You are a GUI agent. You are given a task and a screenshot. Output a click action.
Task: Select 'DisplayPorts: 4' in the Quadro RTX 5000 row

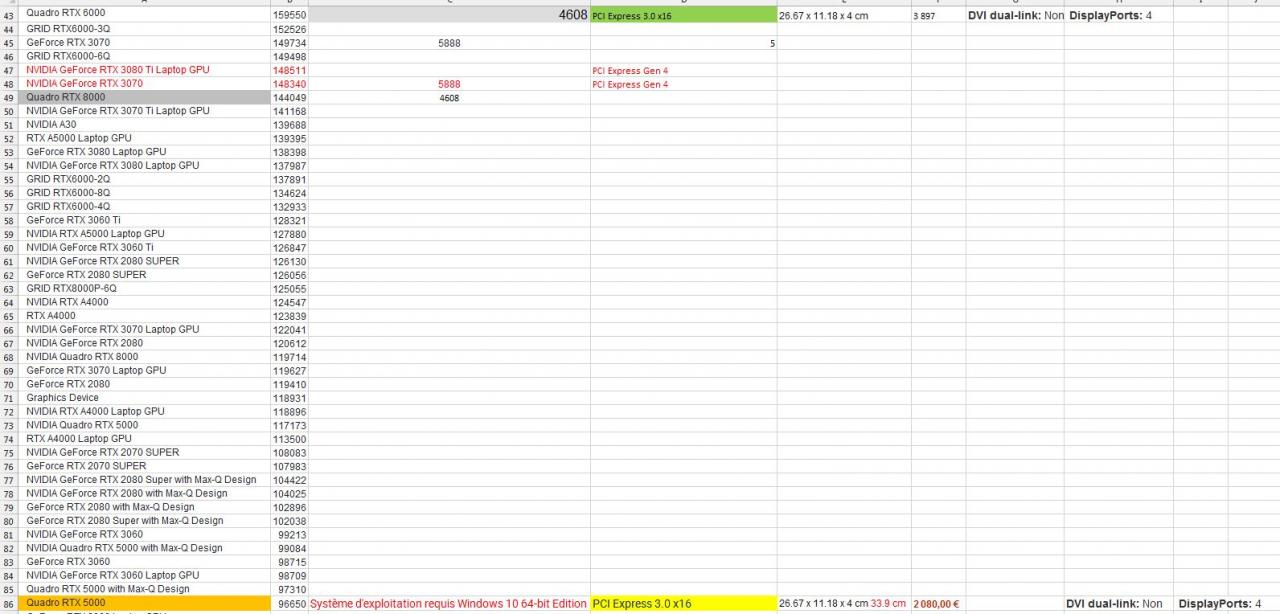(x=1220, y=604)
